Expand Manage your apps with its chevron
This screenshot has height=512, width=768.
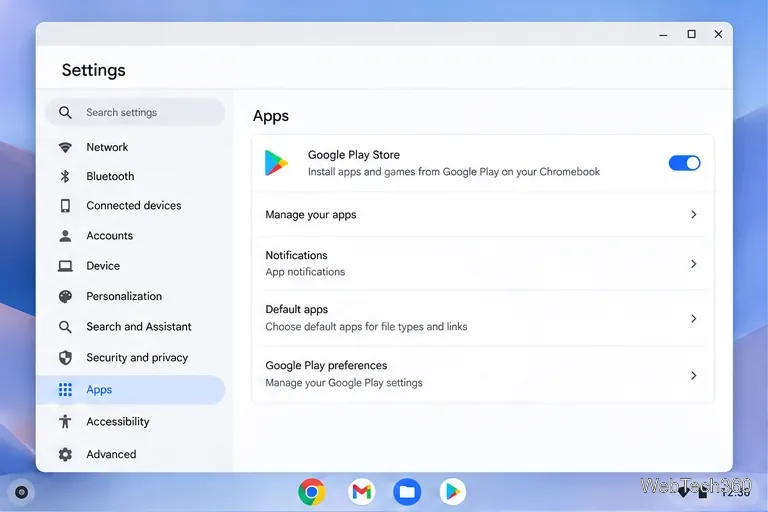click(x=694, y=215)
